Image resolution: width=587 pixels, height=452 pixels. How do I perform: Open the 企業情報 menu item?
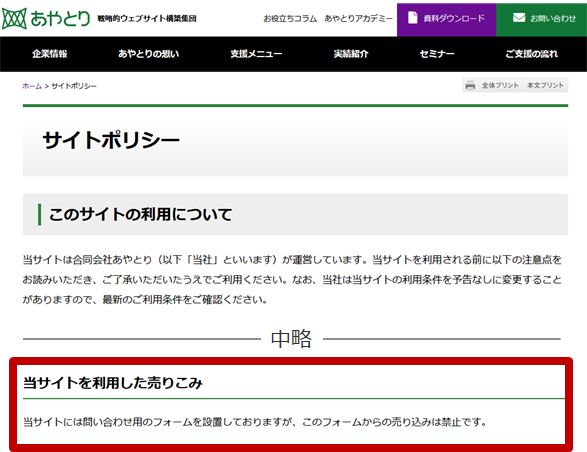click(50, 54)
